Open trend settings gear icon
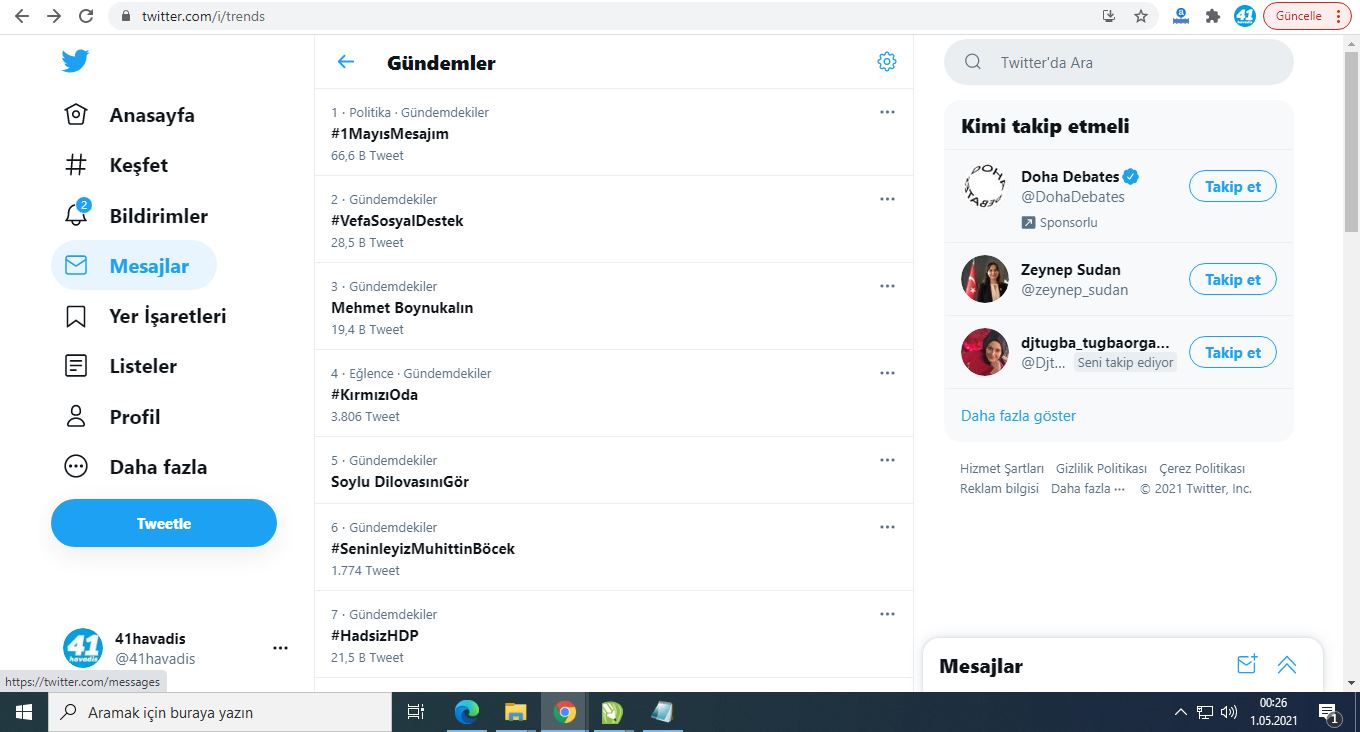 coord(887,62)
